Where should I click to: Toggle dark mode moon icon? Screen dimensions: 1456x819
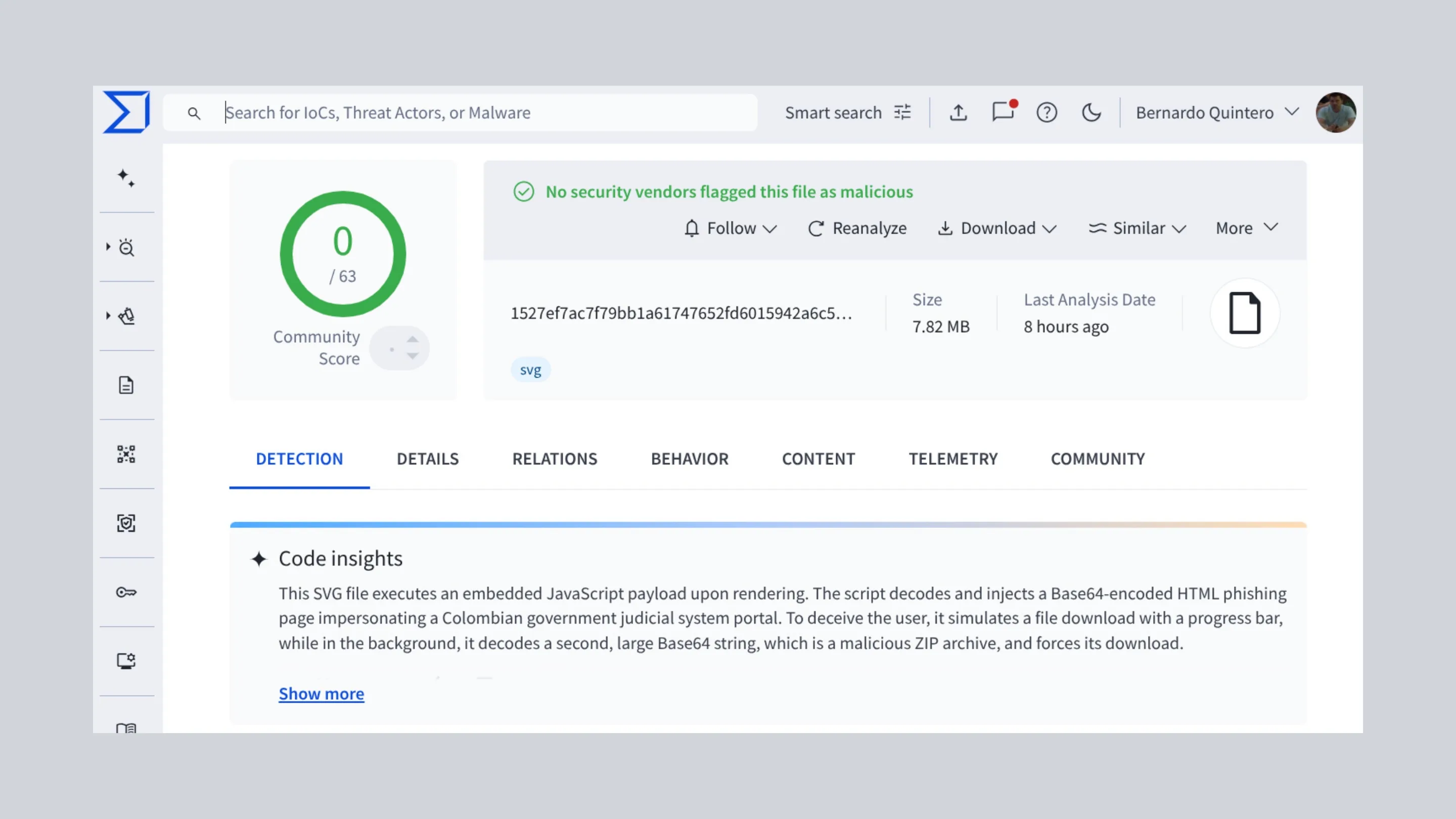[1091, 112]
